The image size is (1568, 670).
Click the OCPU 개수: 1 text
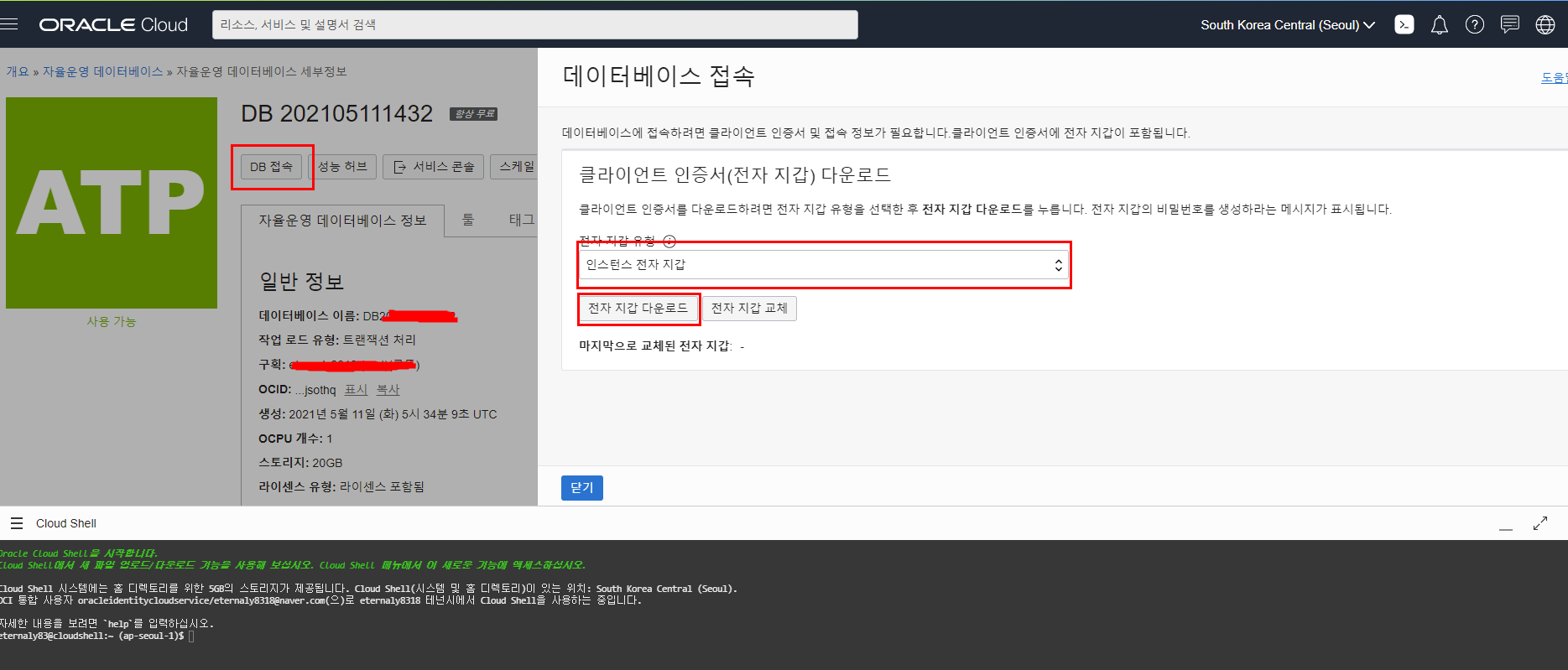point(295,439)
